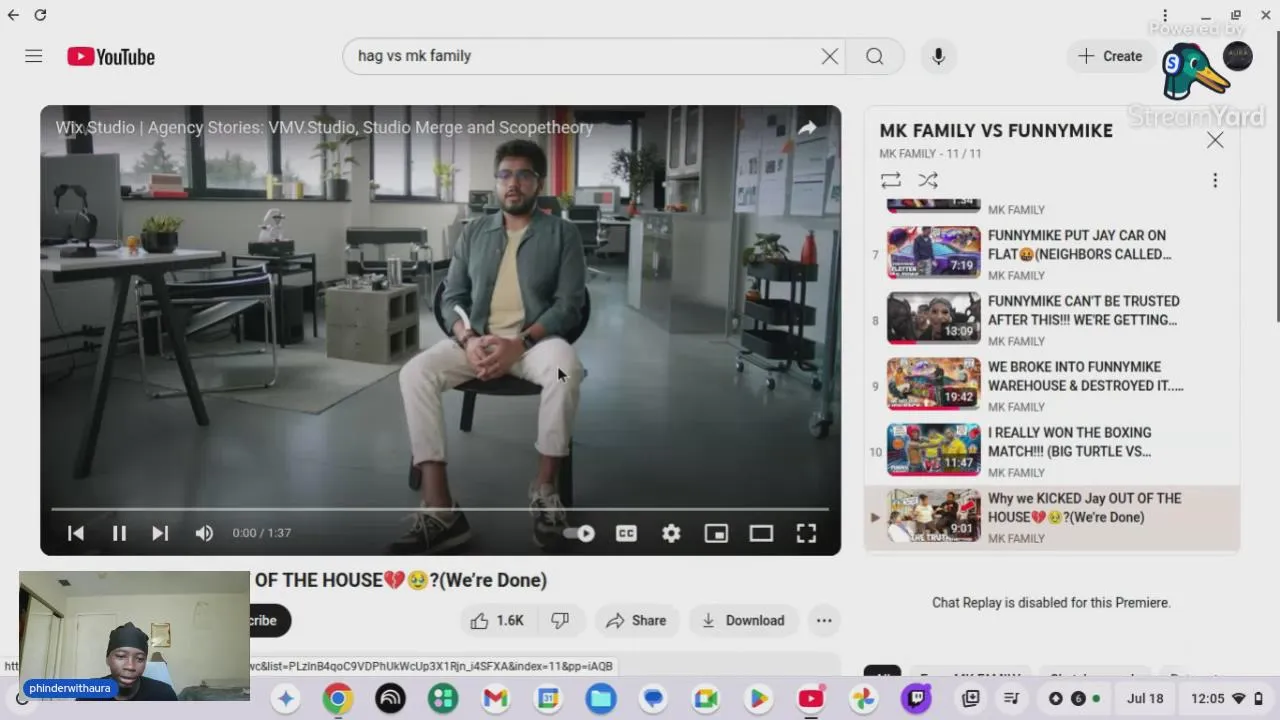Pause the playing video
1280x720 pixels.
pos(119,533)
